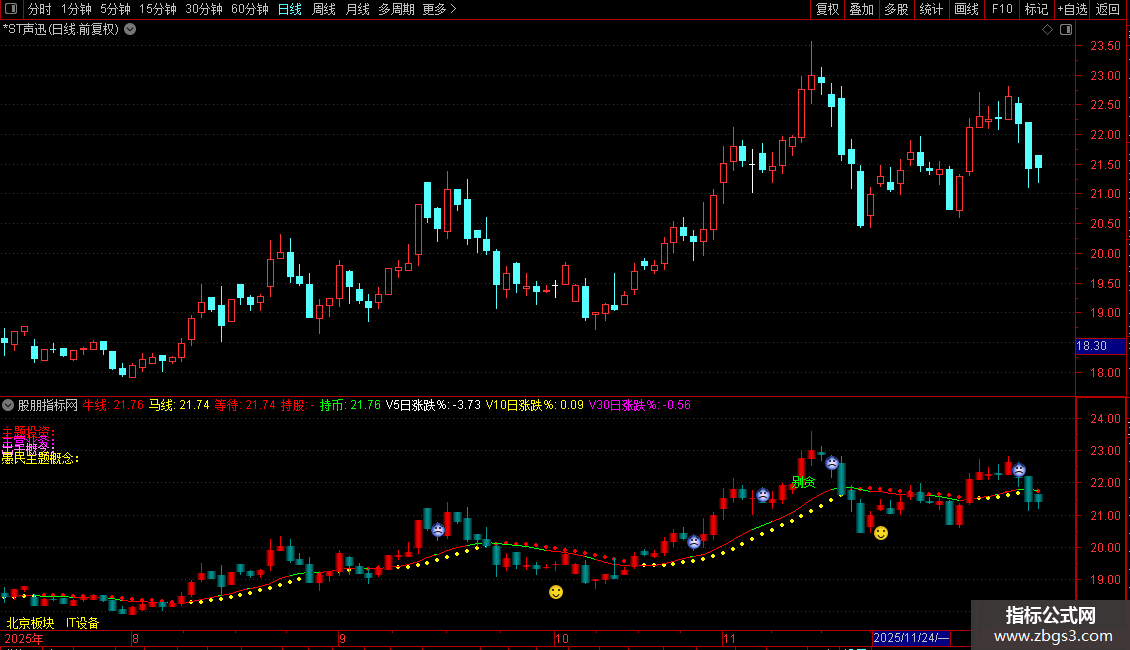Open the IT设备 sector link
1130x650 pixels.
pos(82,623)
